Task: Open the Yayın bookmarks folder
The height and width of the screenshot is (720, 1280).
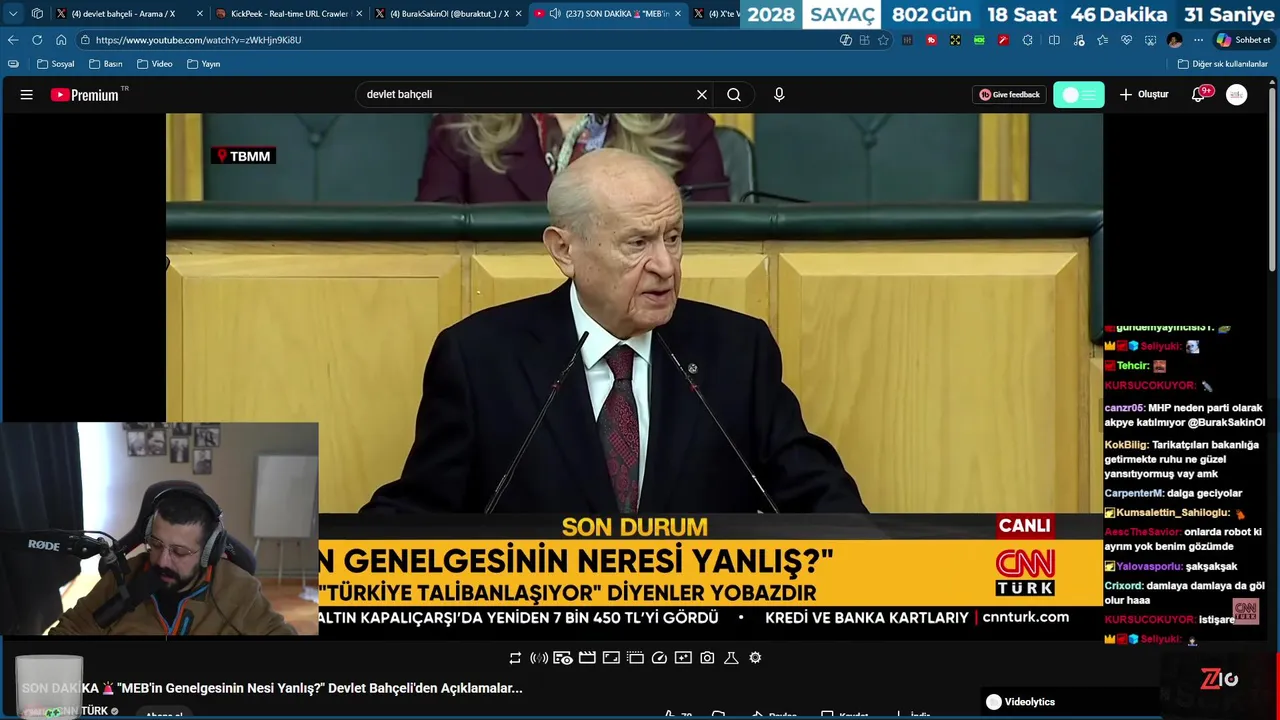Action: (203, 64)
